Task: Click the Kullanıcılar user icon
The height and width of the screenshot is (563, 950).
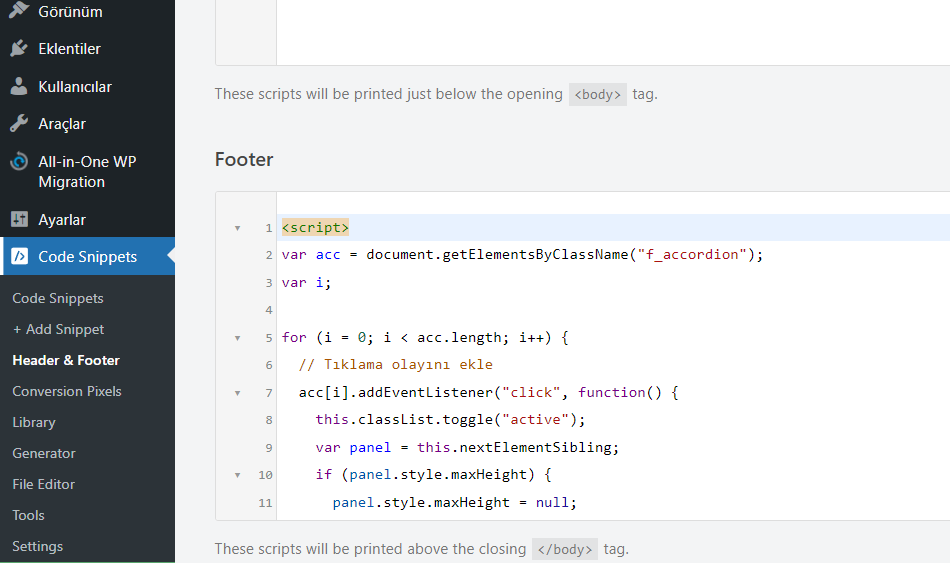Action: pyautogui.click(x=19, y=87)
